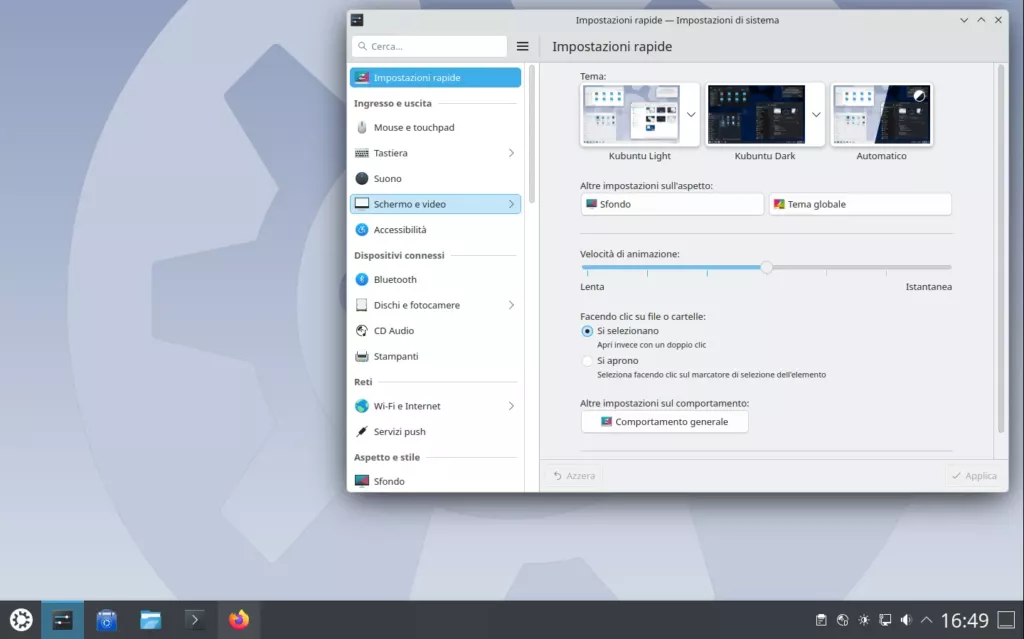Select the Si aprono radio option
The image size is (1024, 639).
click(x=587, y=361)
